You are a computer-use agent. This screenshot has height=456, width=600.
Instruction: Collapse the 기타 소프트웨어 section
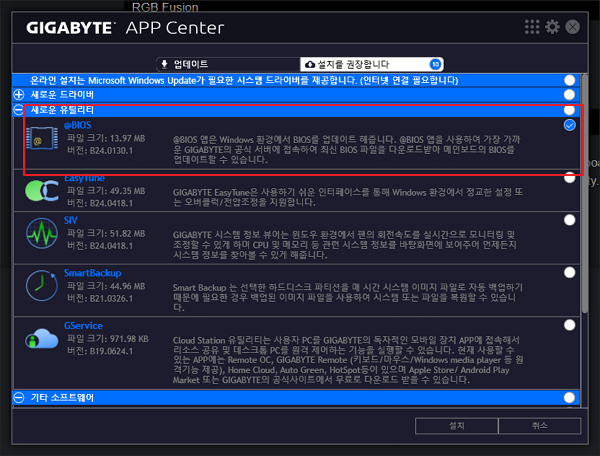tap(19, 397)
